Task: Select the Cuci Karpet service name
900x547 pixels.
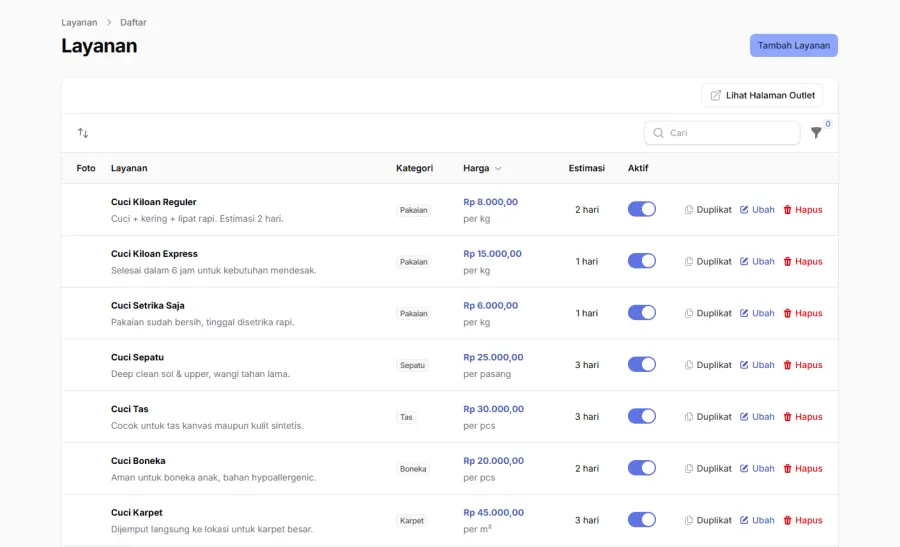Action: (x=137, y=513)
